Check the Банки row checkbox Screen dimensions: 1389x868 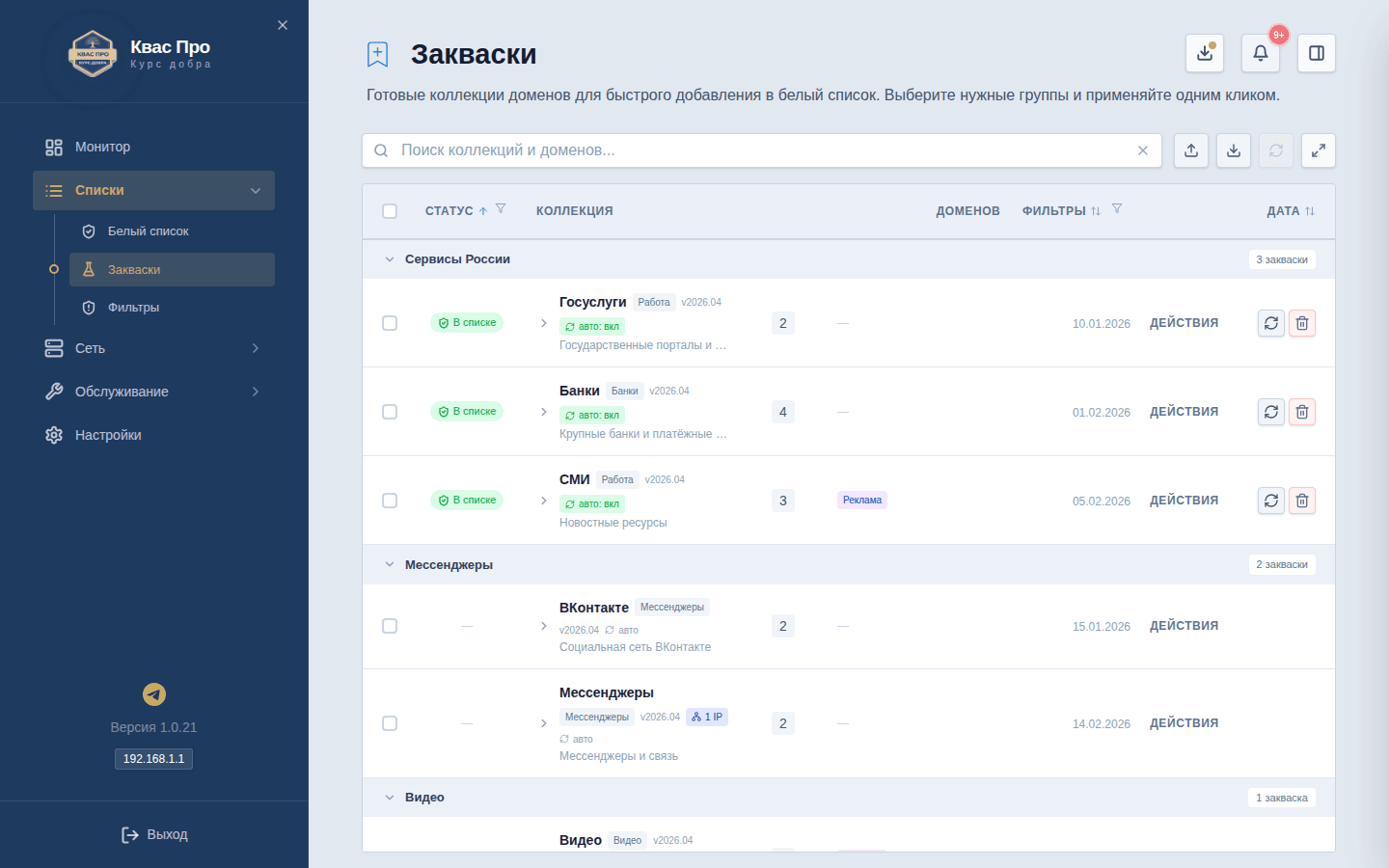[390, 412]
